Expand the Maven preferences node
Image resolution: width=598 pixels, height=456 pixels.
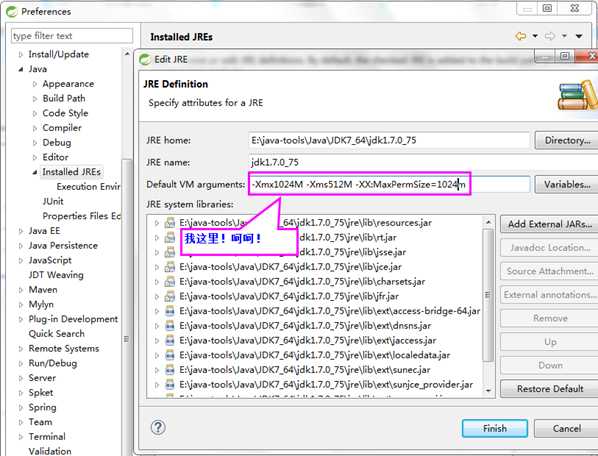click(x=21, y=290)
